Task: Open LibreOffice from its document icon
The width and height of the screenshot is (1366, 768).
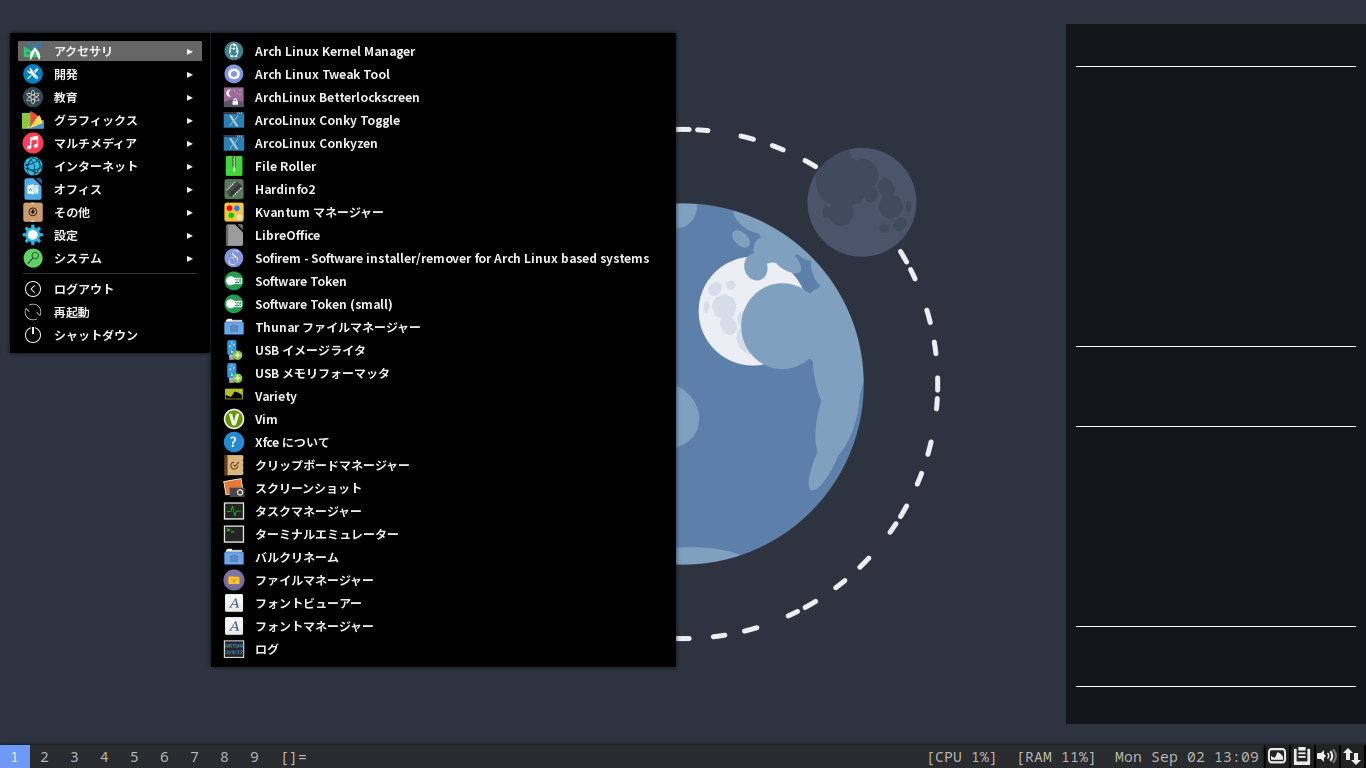Action: [234, 235]
